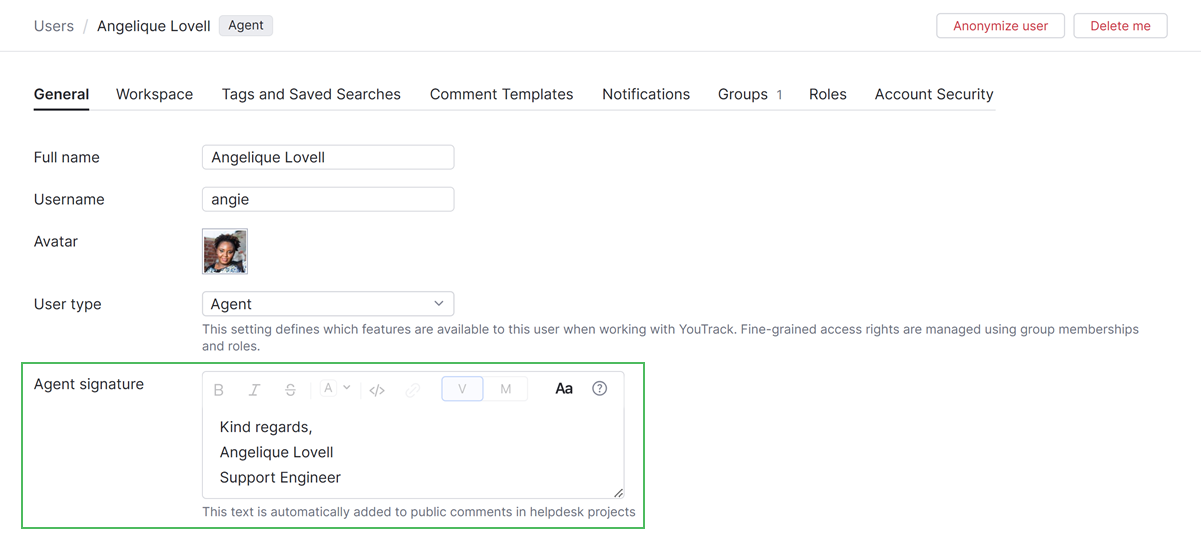Viewport: 1201px width, 549px height.
Task: Navigate to Users breadcrumb link
Action: 54,26
